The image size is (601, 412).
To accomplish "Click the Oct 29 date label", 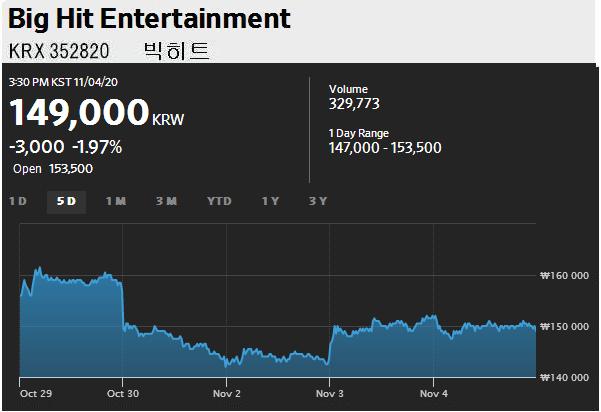I will 34,393.
